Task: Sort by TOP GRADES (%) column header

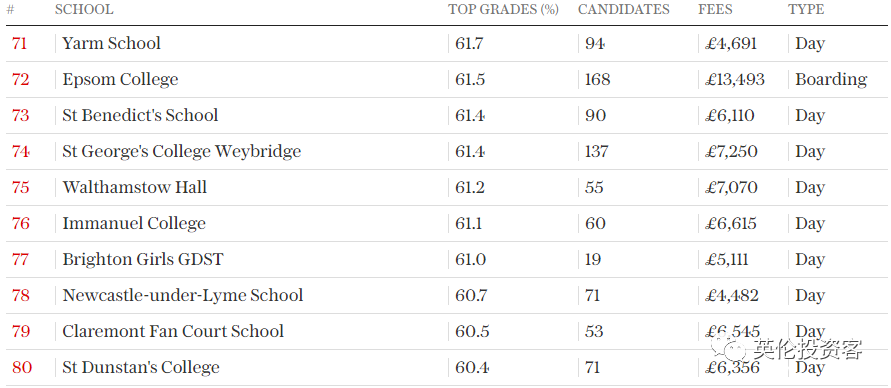Action: click(x=503, y=10)
